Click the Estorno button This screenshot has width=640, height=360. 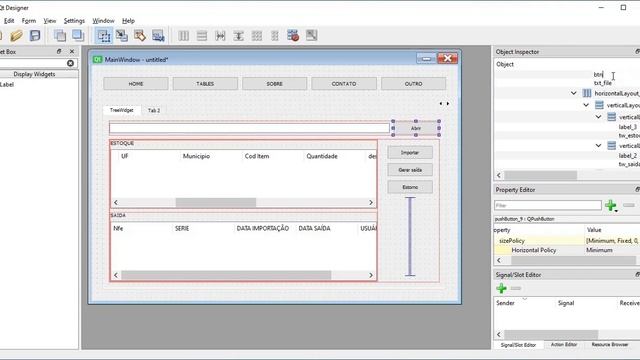pos(410,187)
